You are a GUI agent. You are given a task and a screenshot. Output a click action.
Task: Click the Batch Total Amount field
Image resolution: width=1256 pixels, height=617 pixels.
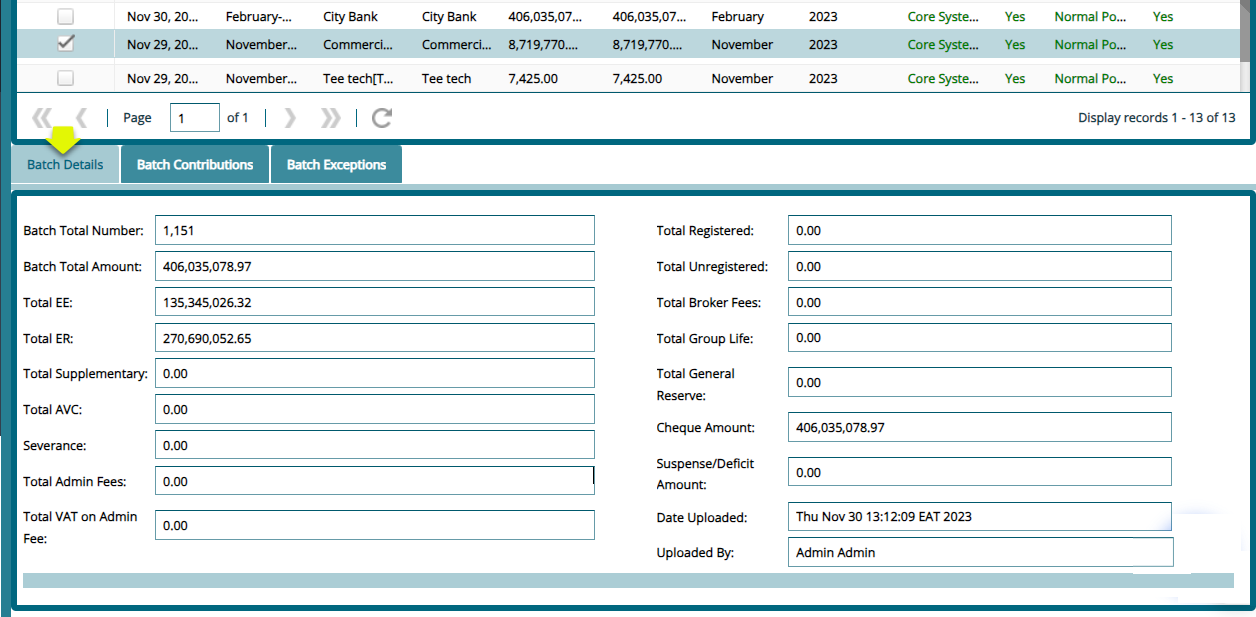[x=374, y=265]
